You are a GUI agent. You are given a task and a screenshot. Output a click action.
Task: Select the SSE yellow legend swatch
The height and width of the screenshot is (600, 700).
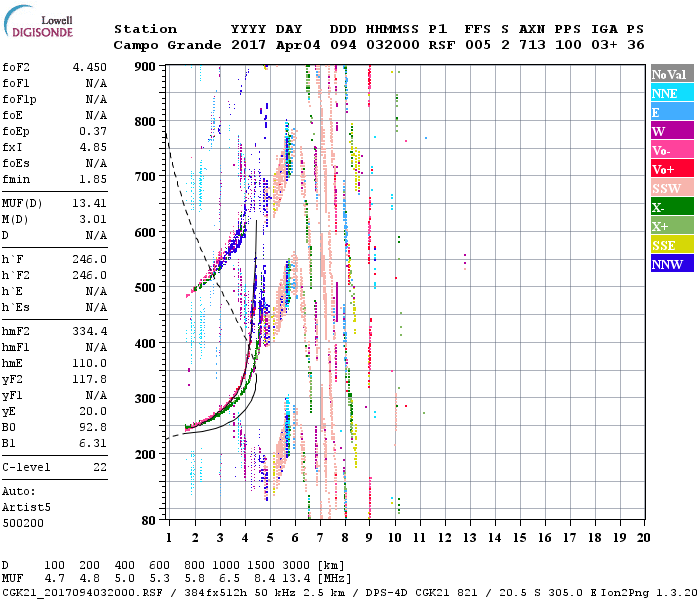point(672,245)
